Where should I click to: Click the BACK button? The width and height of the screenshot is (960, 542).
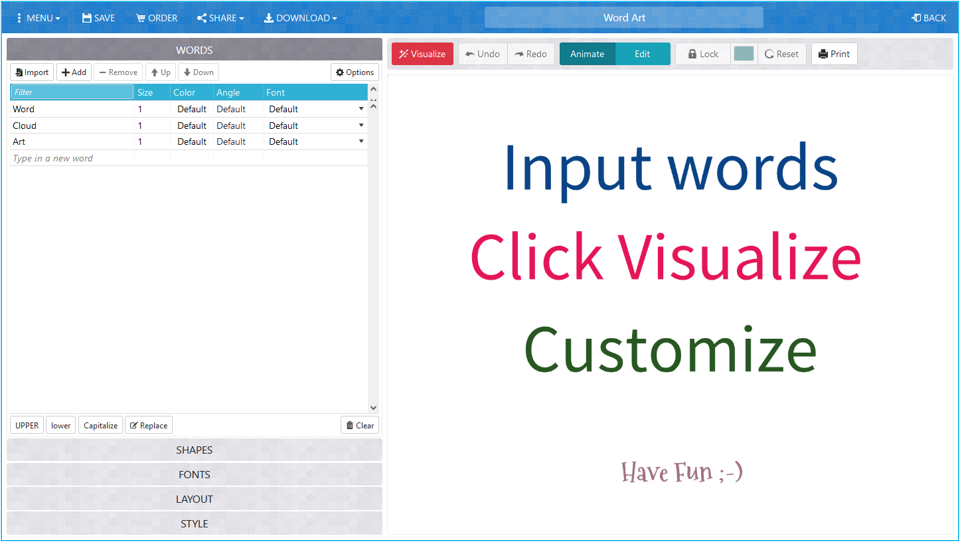click(929, 18)
